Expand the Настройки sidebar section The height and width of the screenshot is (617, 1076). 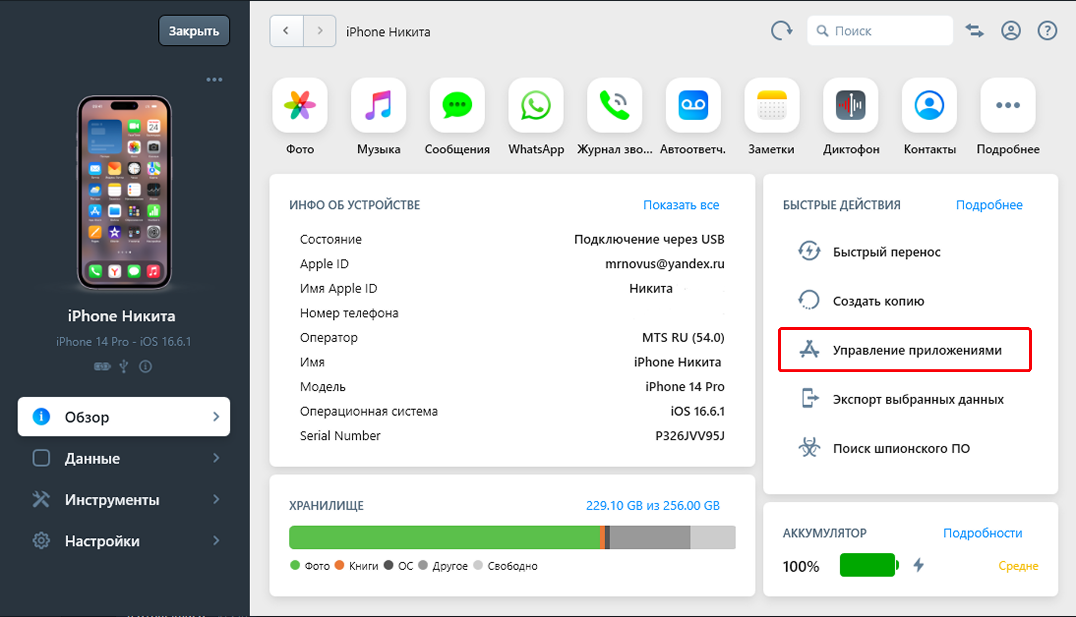[124, 541]
